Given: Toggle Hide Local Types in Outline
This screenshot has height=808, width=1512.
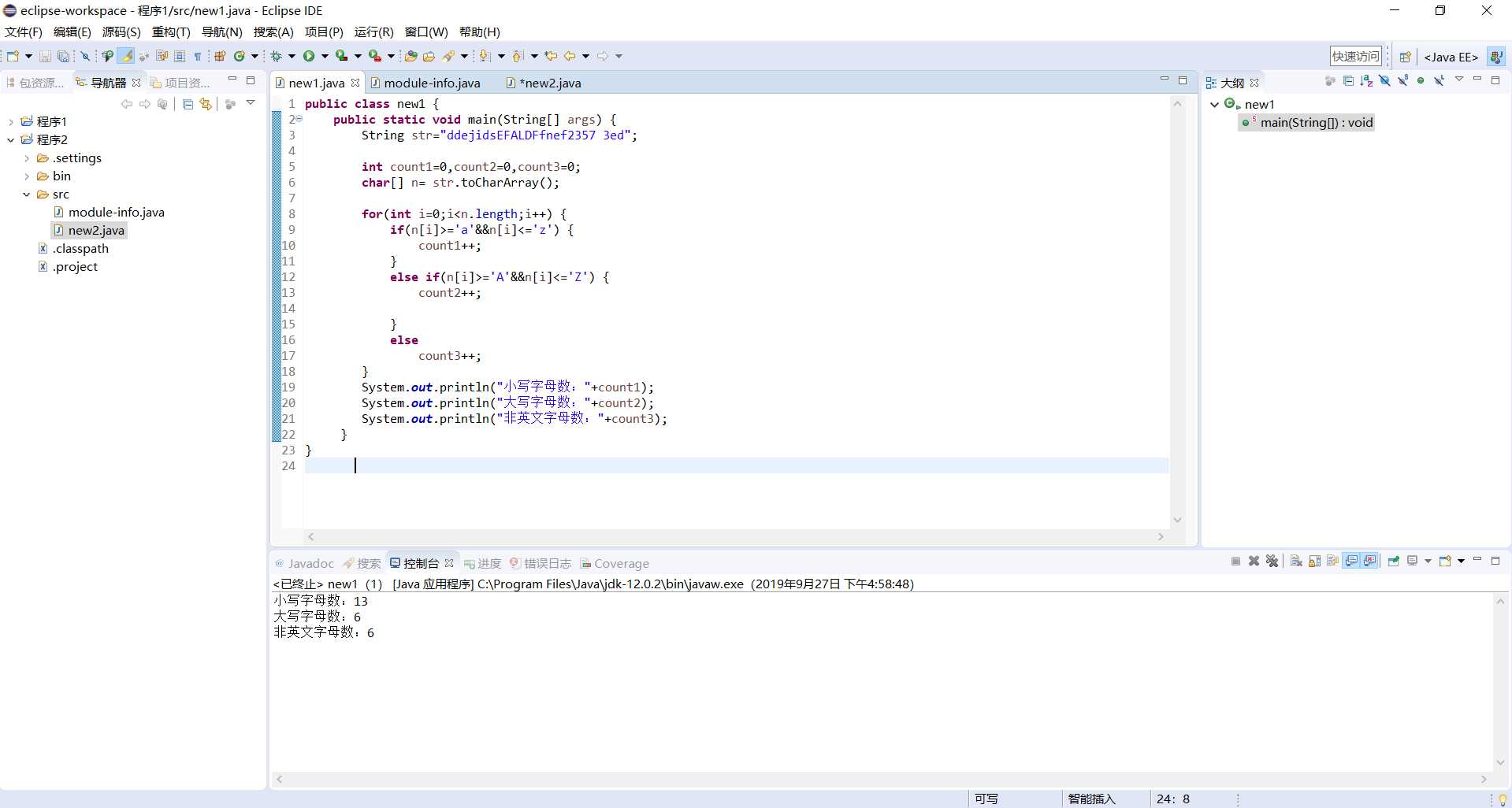Looking at the screenshot, I should (x=1439, y=80).
